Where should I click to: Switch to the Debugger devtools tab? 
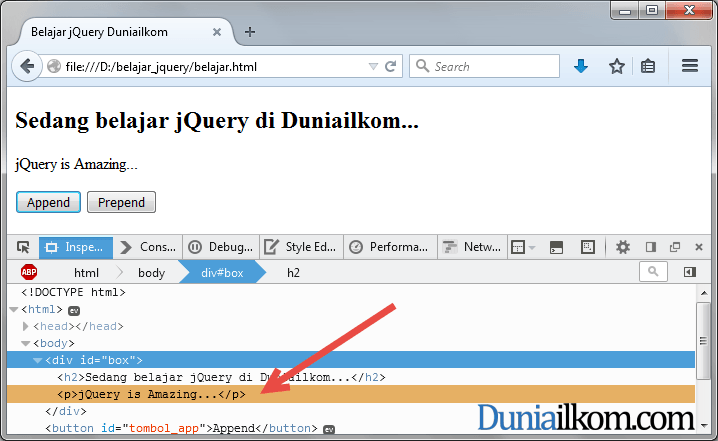coord(221,247)
